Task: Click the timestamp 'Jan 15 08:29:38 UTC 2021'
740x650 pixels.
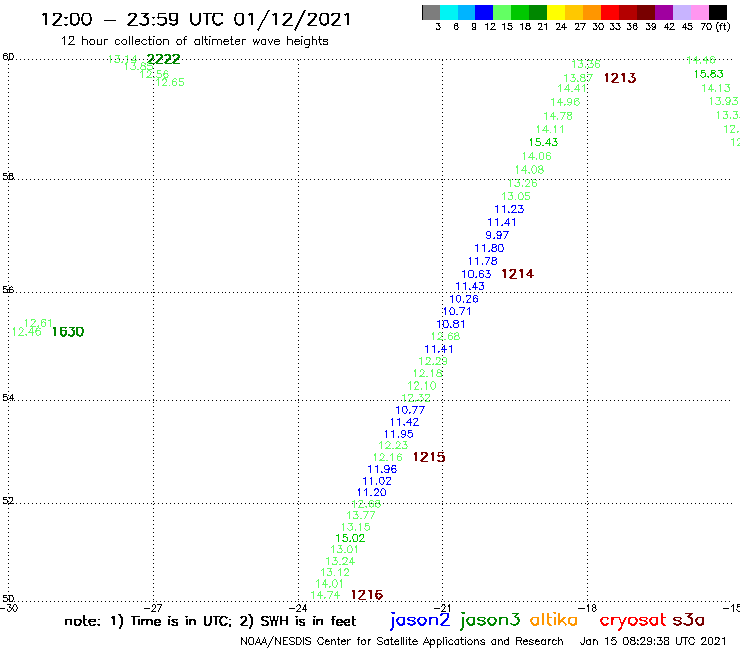Action: 653,641
